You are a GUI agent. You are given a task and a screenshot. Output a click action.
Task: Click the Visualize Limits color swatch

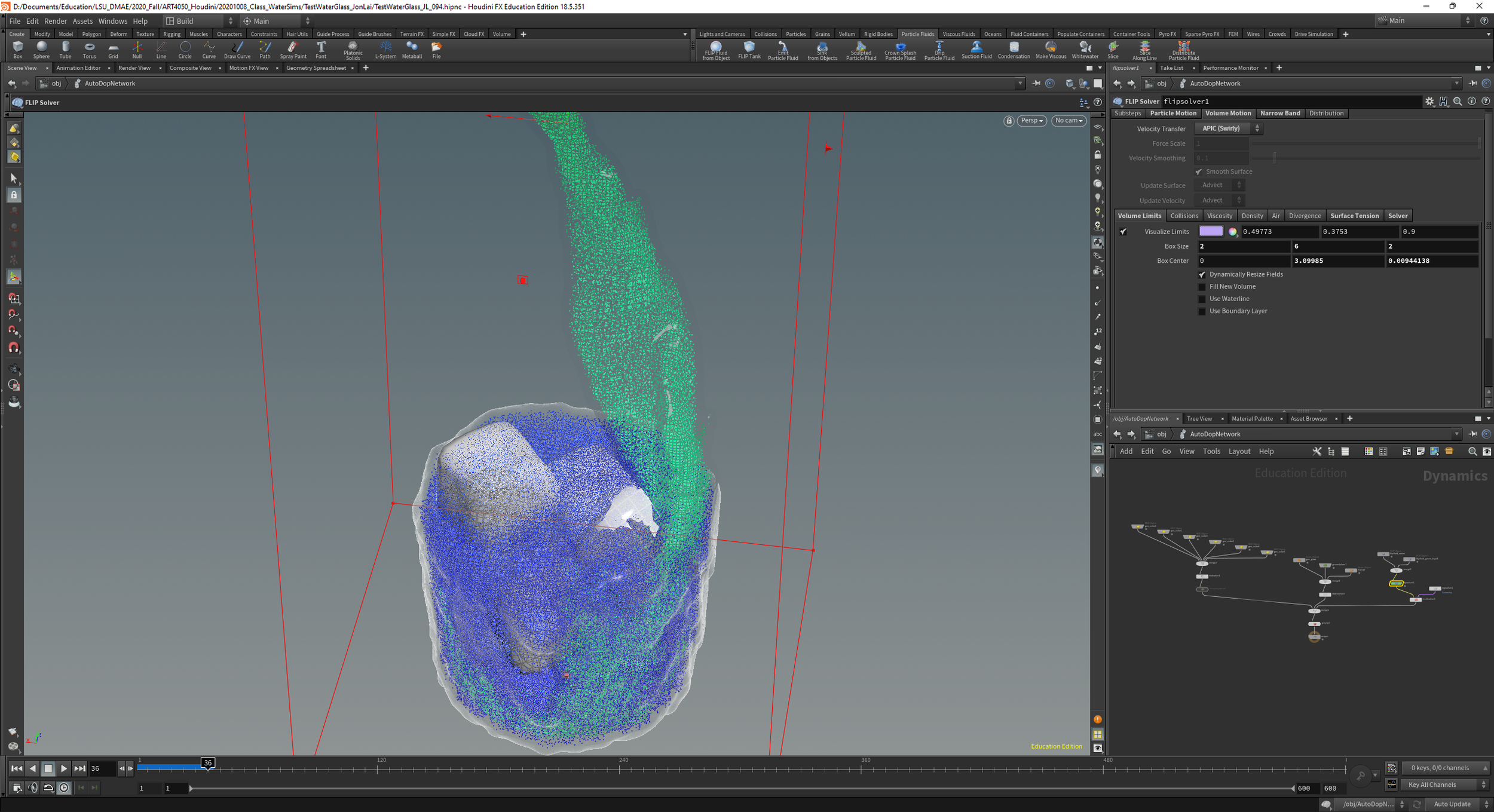pyautogui.click(x=1210, y=231)
